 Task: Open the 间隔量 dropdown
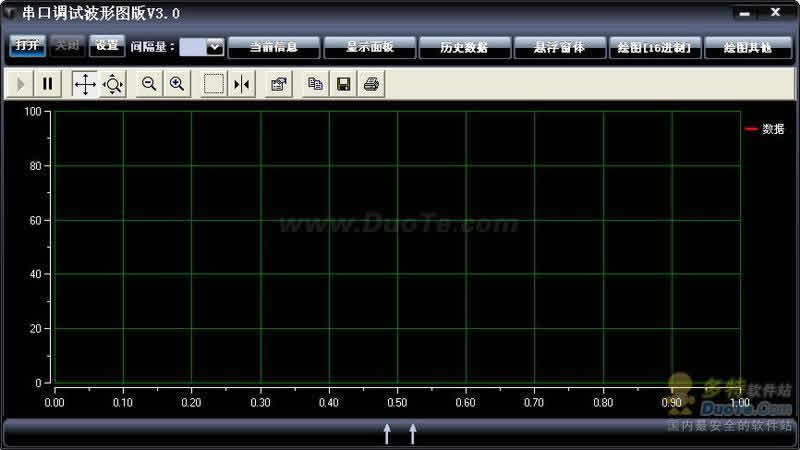click(214, 47)
